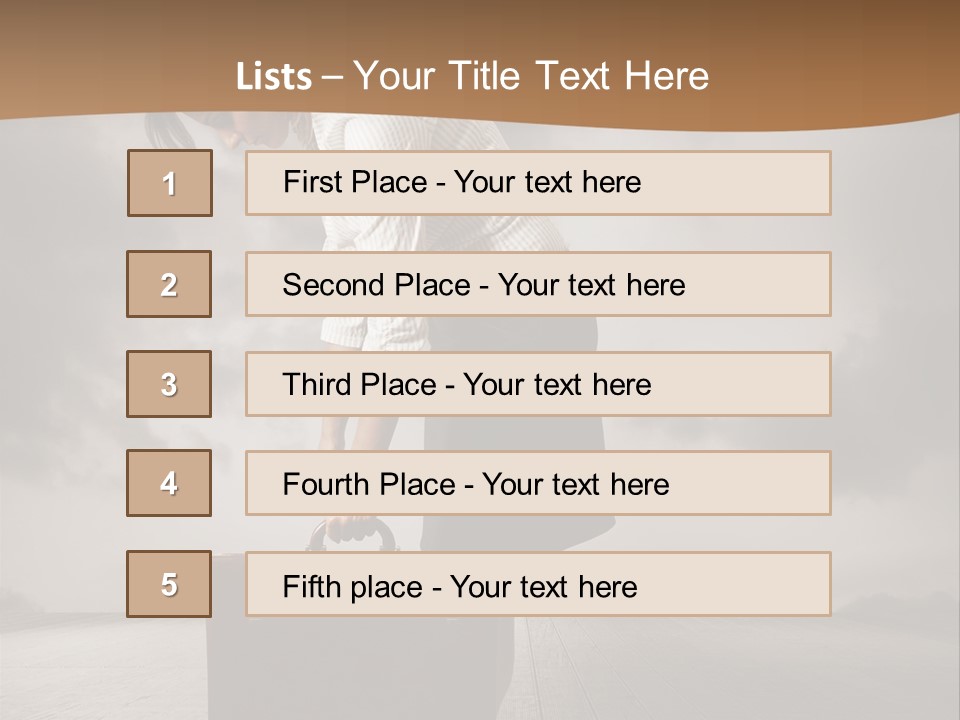Click the number 3 box
The height and width of the screenshot is (720, 960).
169,384
